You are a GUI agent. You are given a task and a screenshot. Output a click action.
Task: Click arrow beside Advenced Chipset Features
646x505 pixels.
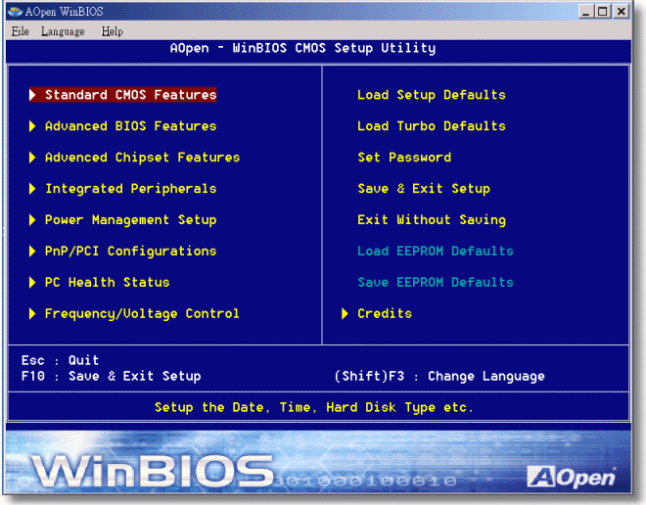pyautogui.click(x=32, y=157)
